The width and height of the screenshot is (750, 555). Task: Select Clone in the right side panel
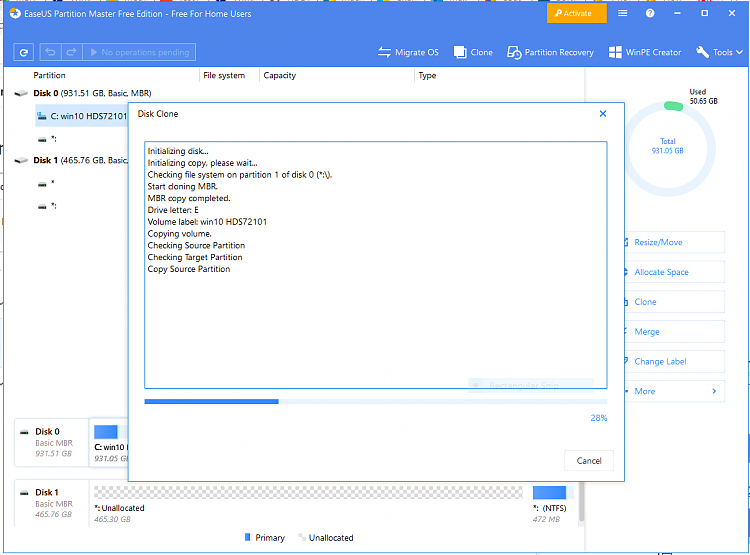(x=674, y=302)
